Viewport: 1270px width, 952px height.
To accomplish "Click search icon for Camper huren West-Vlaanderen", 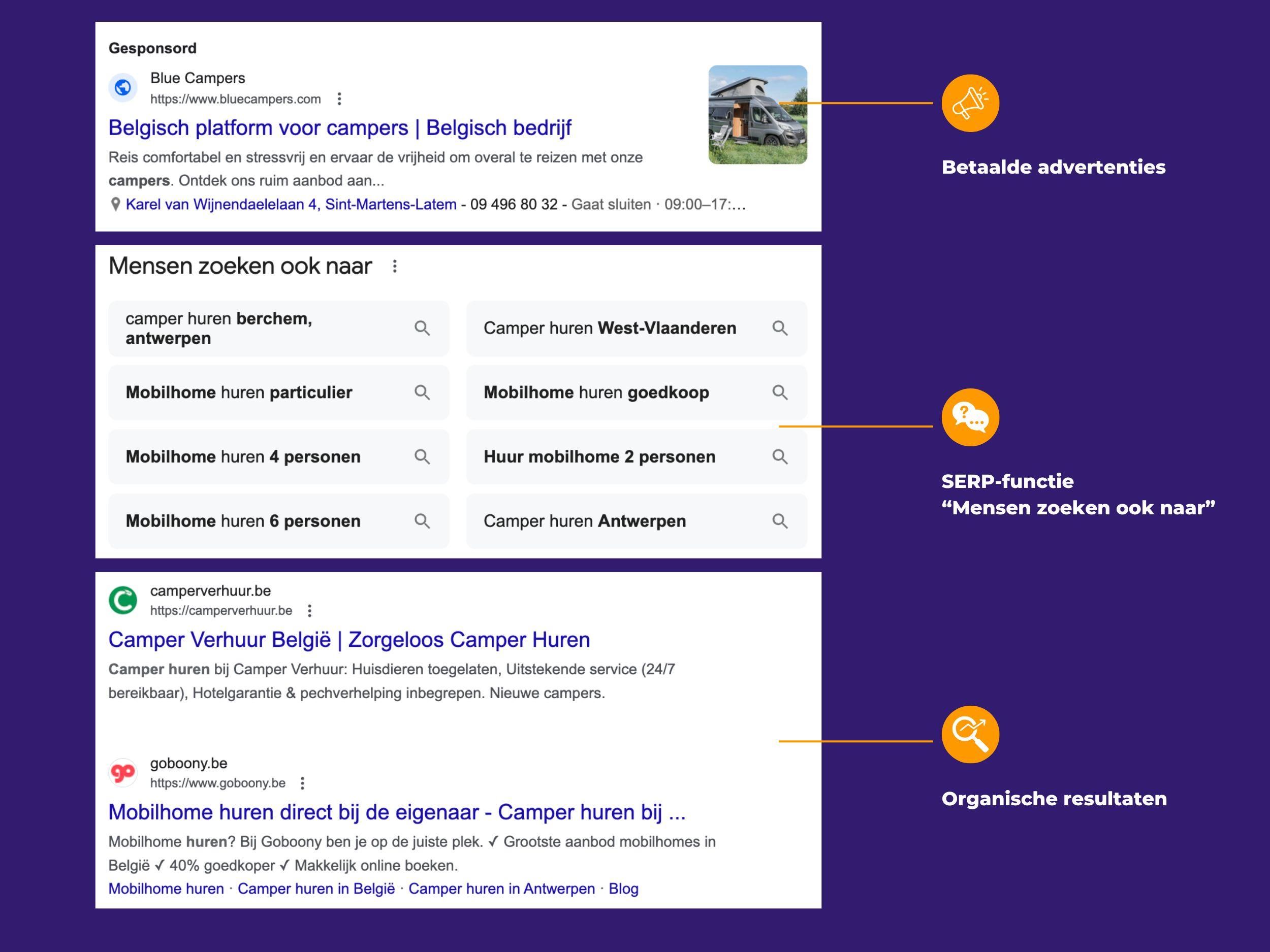I will pos(779,328).
